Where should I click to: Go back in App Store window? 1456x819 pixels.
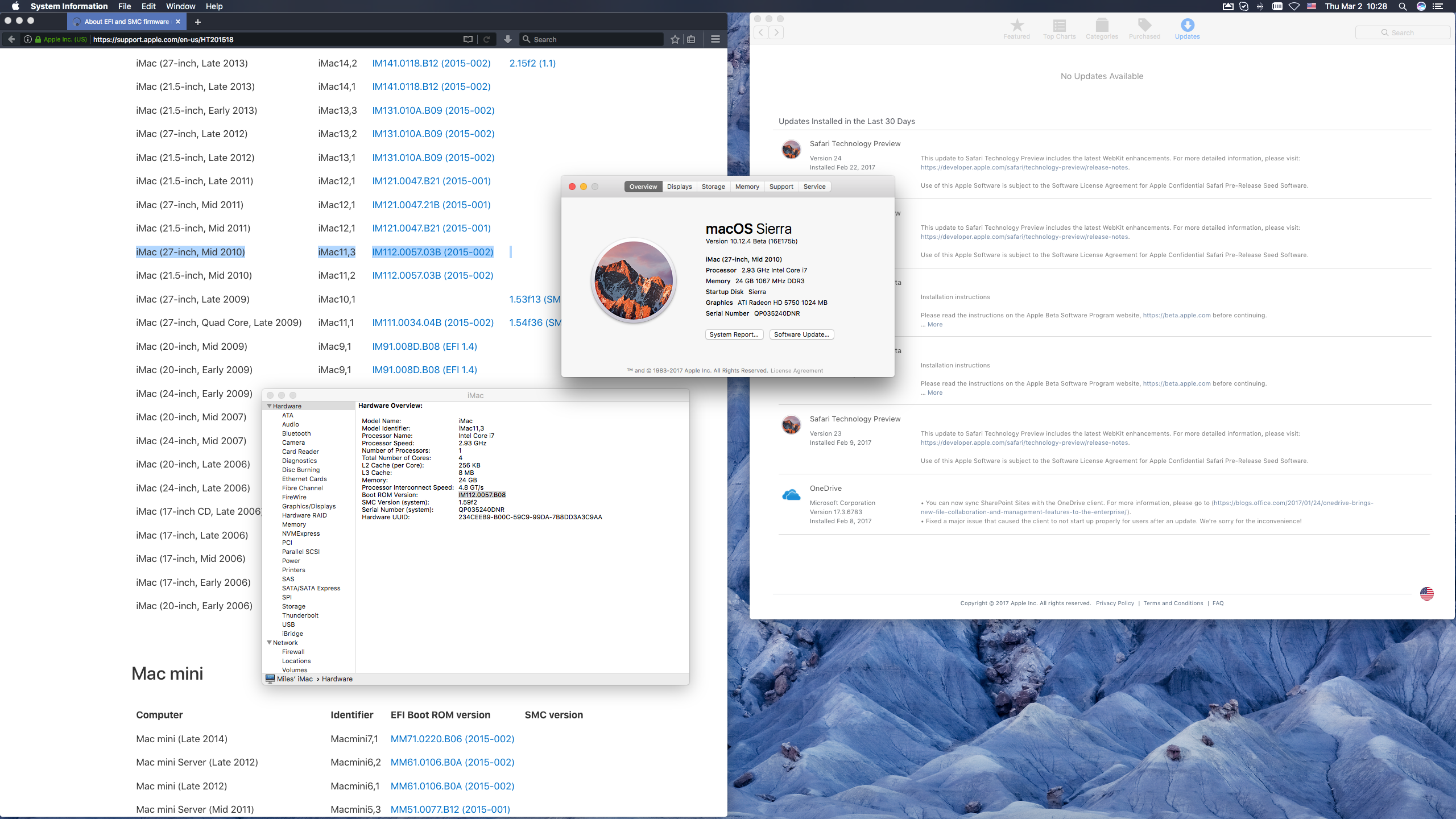[761, 32]
